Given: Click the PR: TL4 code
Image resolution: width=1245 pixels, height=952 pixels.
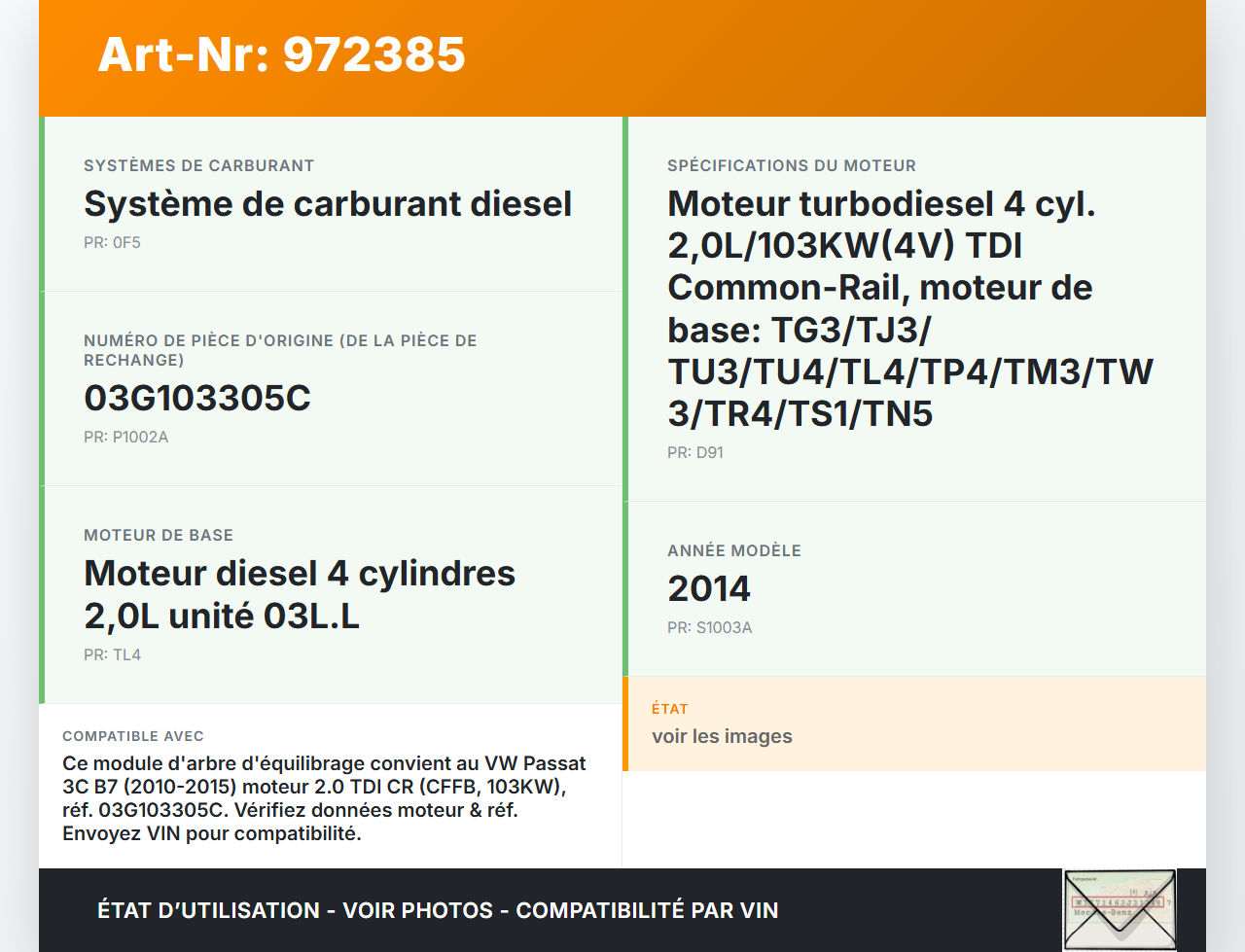Looking at the screenshot, I should tap(112, 654).
